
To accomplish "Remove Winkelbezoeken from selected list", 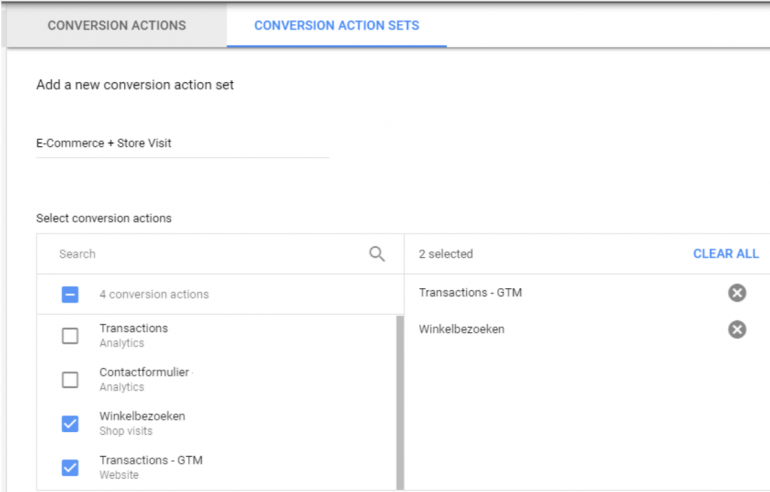I will 737,329.
